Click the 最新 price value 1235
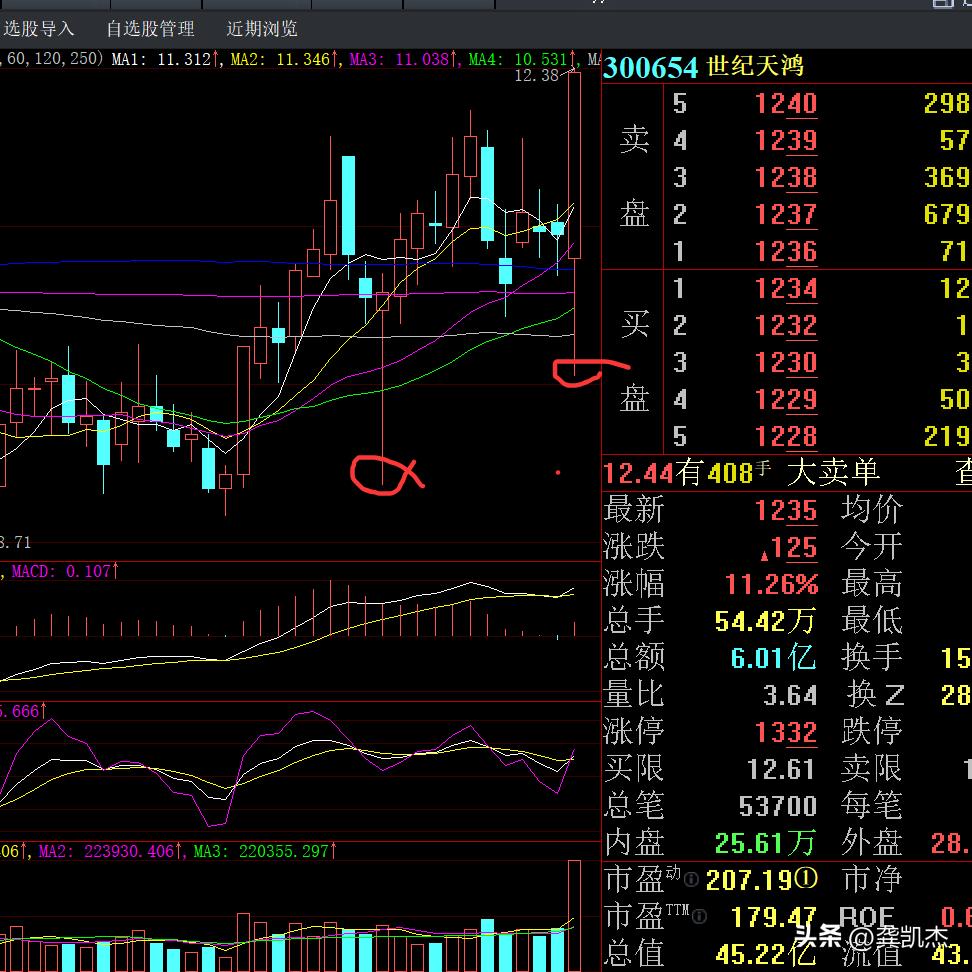The width and height of the screenshot is (972, 972). [x=785, y=511]
